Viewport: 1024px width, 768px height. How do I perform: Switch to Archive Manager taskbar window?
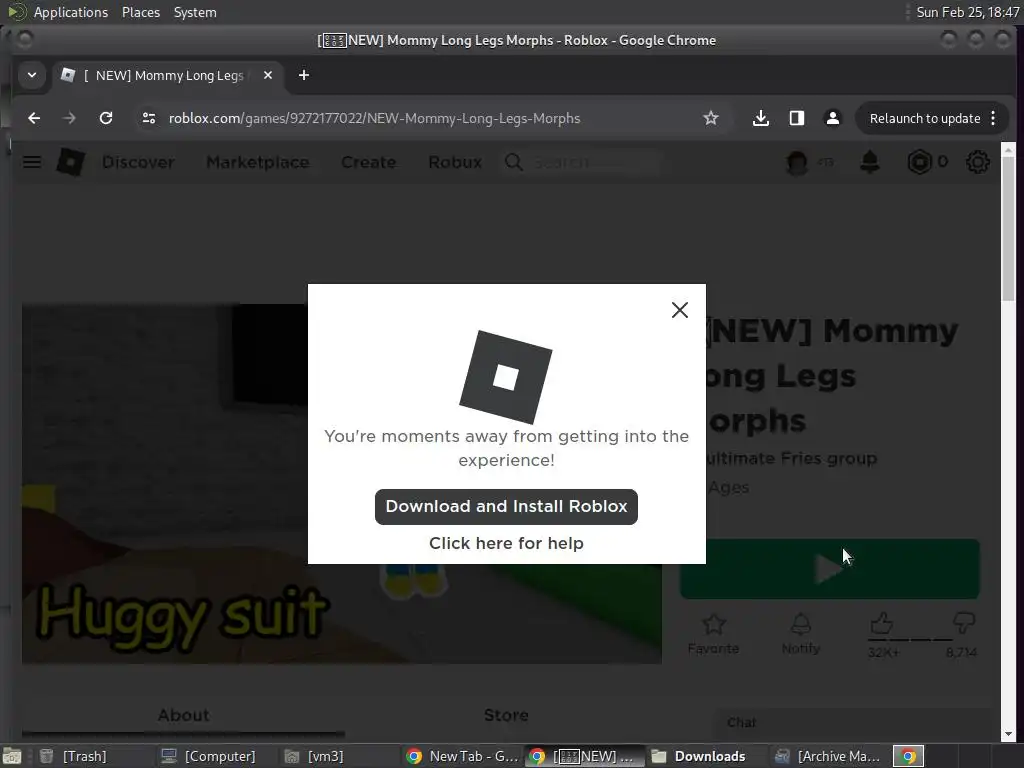tap(828, 756)
